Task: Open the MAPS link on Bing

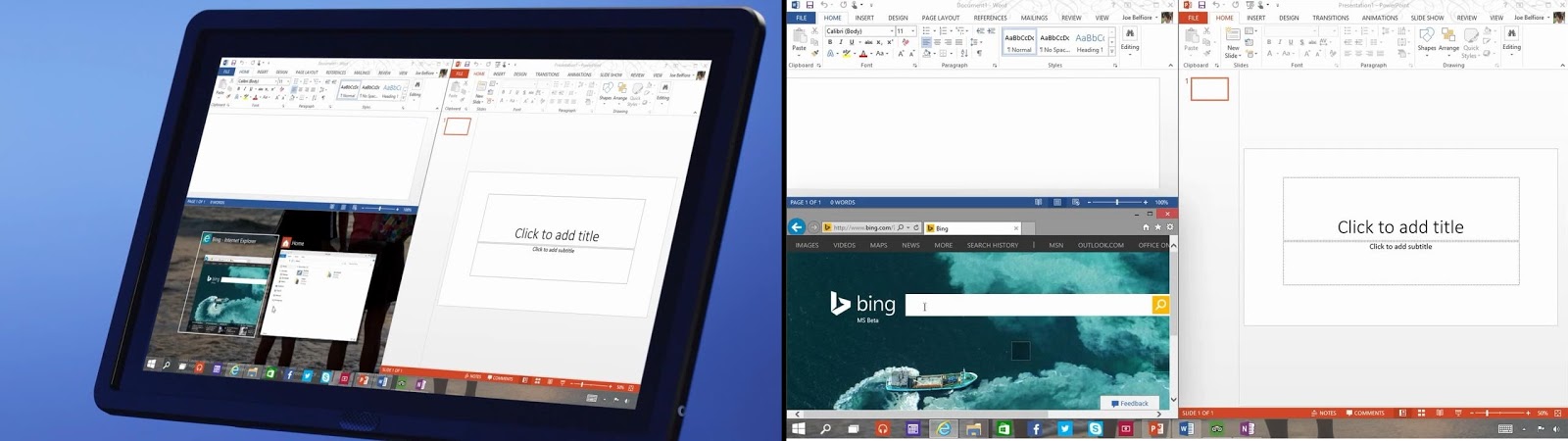Action: (878, 245)
